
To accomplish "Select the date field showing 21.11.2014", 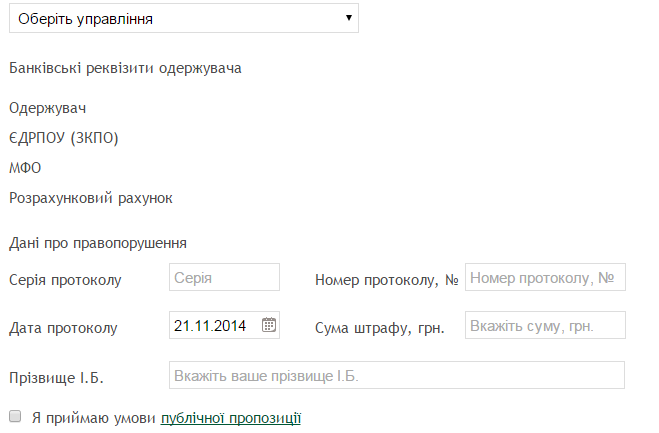I will click(x=214, y=325).
